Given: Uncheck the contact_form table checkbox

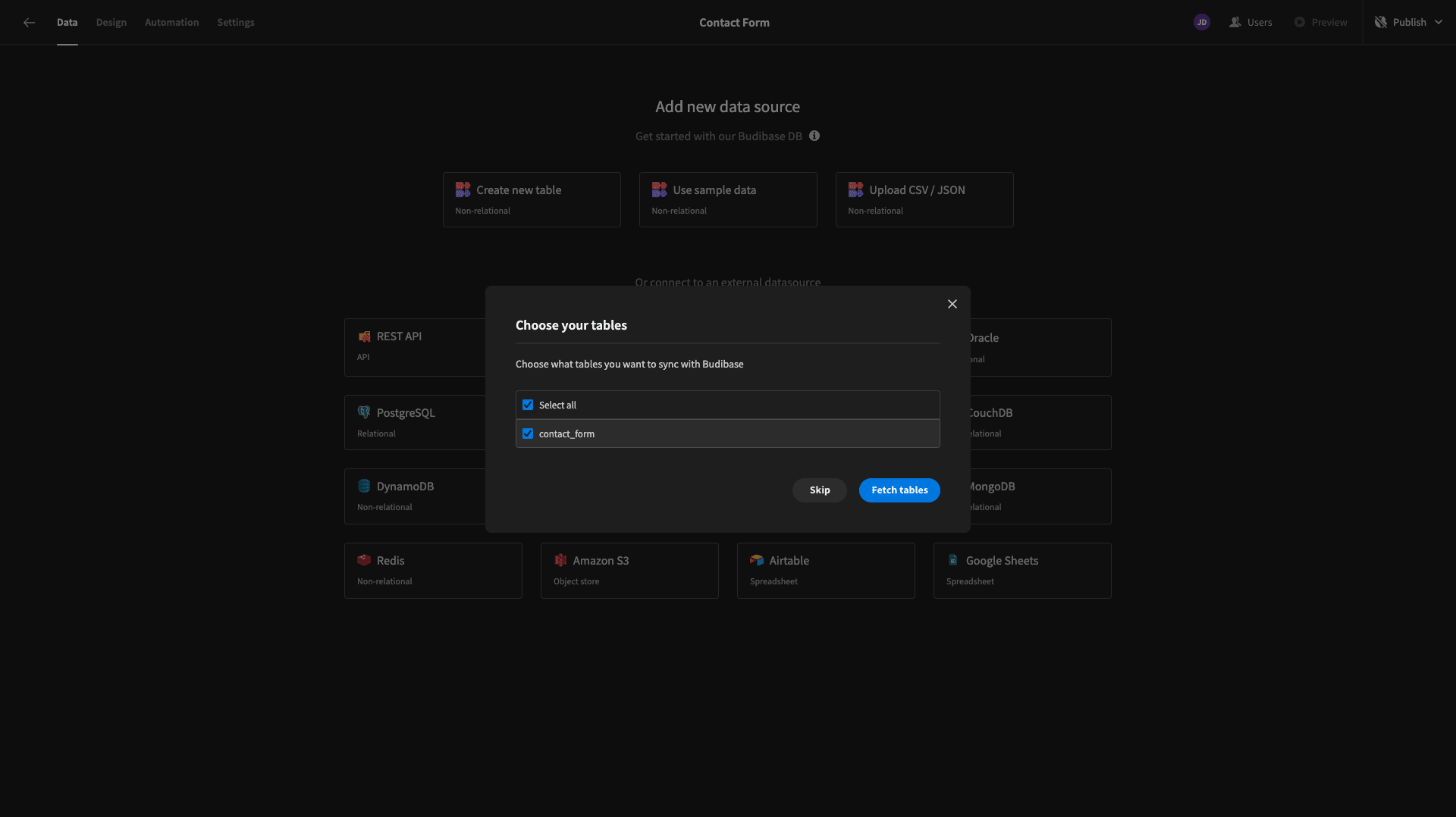Looking at the screenshot, I should point(528,434).
